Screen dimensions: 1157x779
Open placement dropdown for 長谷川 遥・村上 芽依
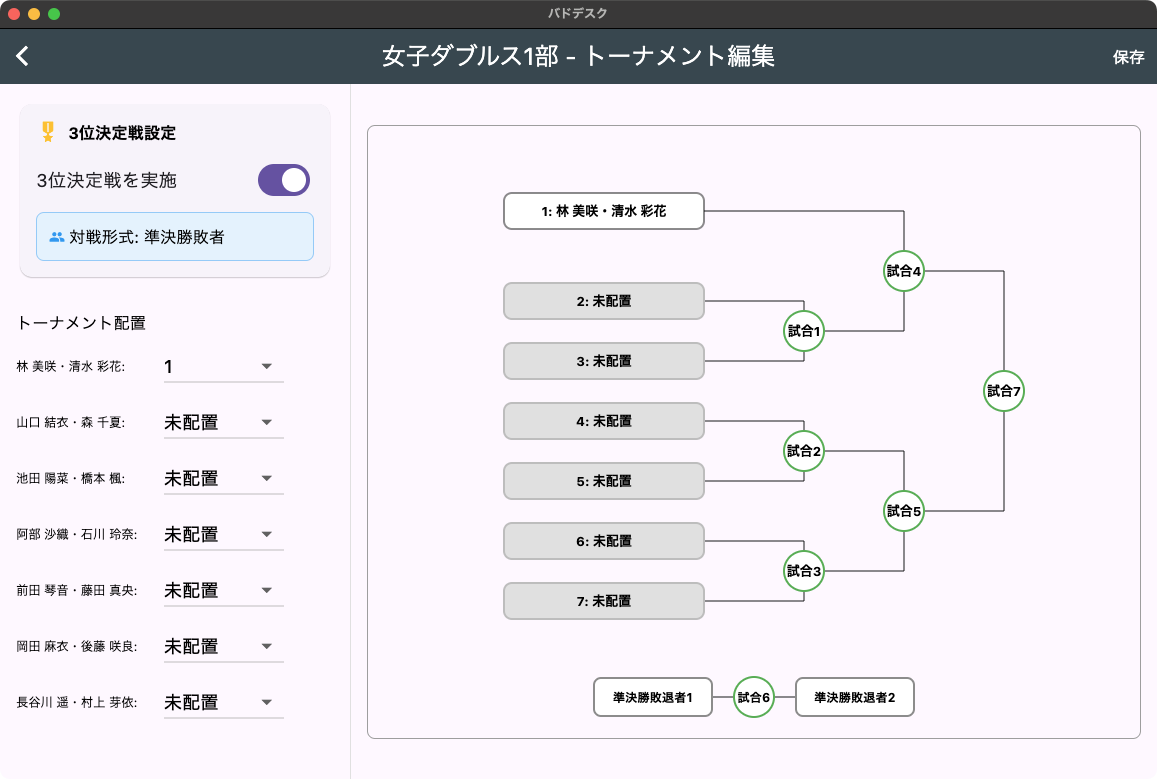click(224, 703)
